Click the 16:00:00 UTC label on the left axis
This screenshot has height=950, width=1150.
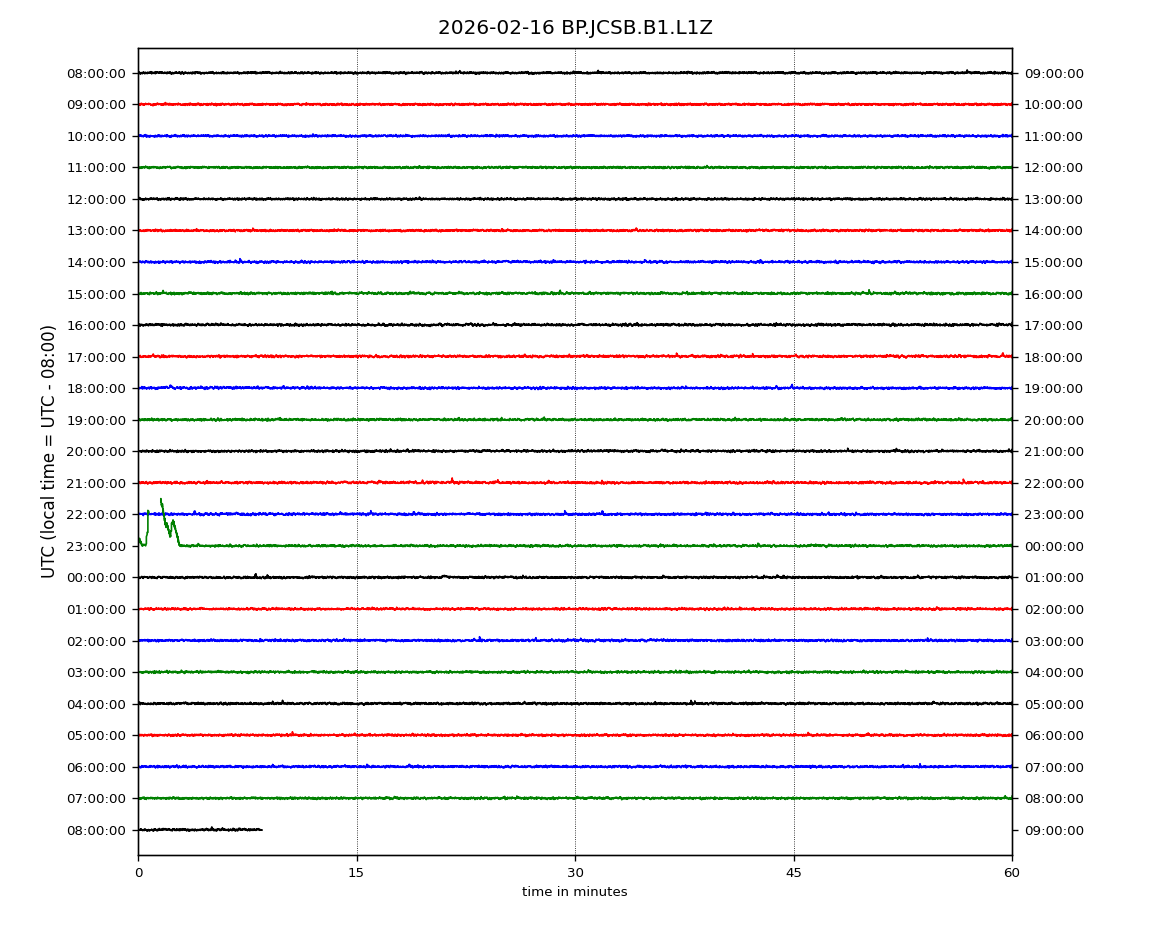pos(97,325)
